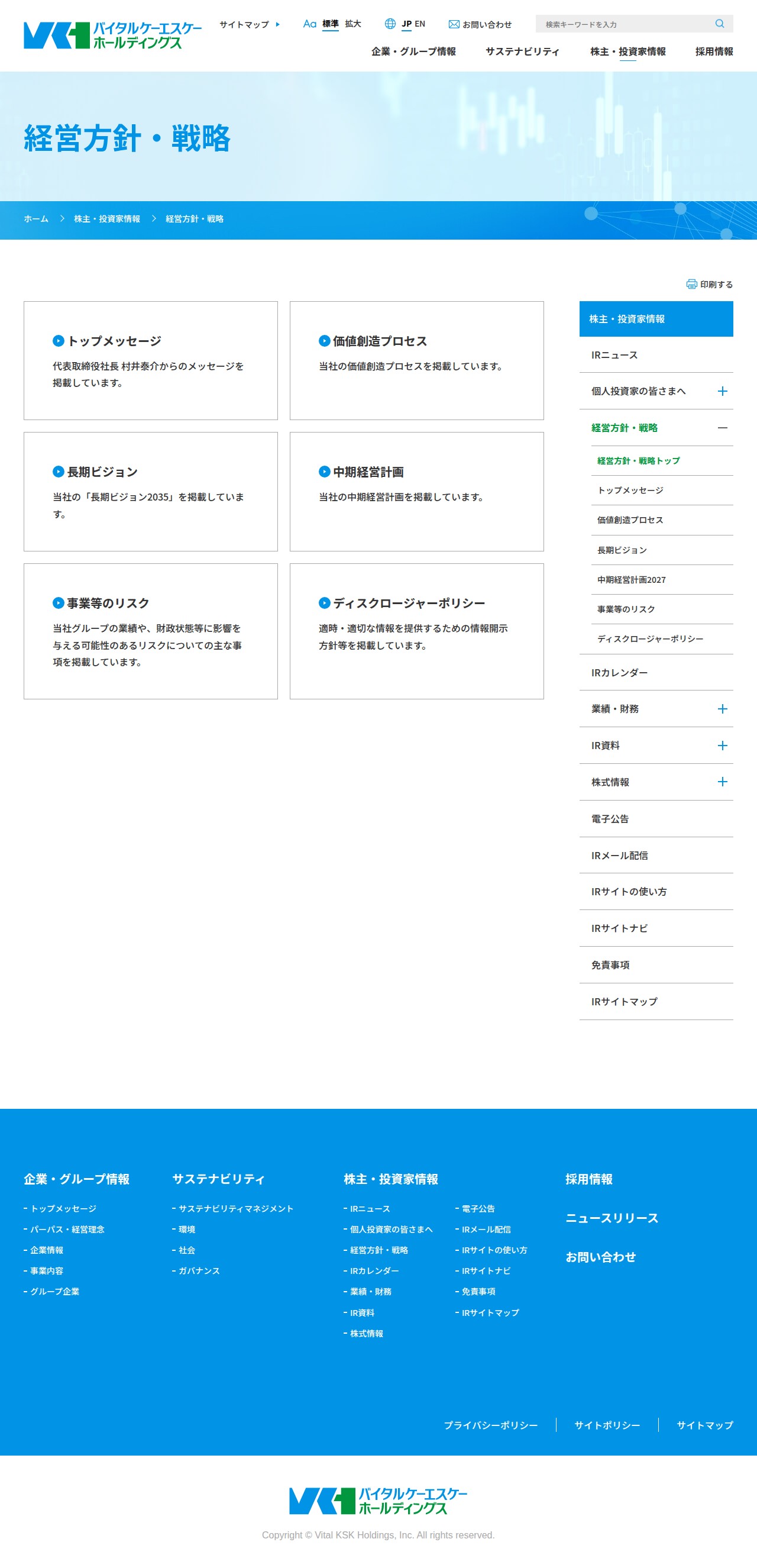Click the globe language icon
This screenshot has height=1568, width=757.
tap(390, 24)
